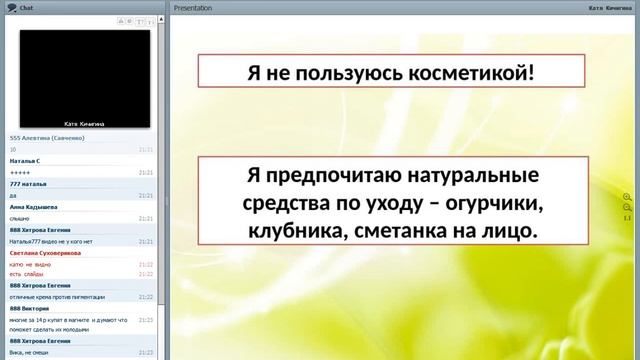Click presenter name at top right of Presentation

pos(610,8)
